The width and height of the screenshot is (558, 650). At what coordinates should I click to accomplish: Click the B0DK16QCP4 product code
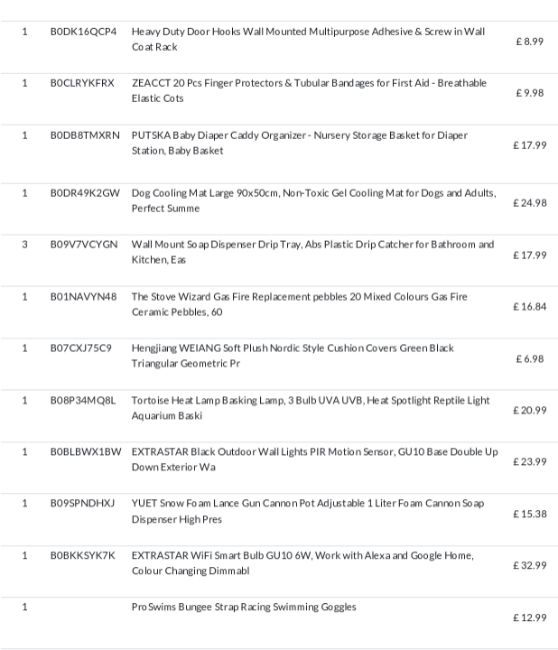pos(83,32)
